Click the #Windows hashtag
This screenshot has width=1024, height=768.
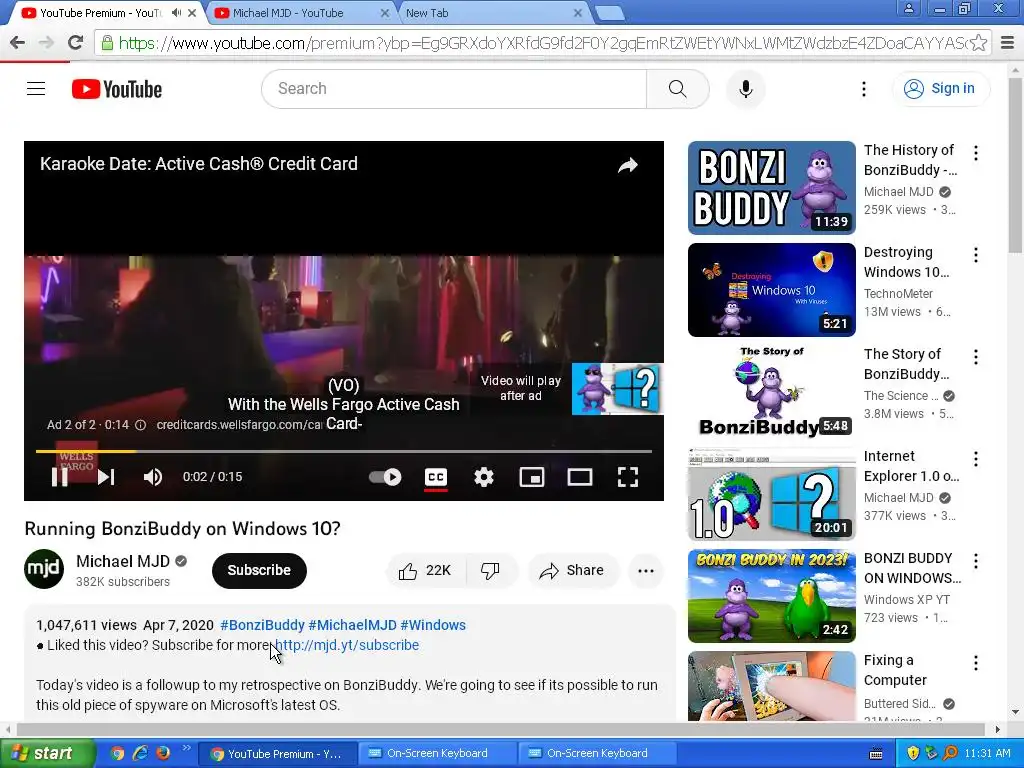point(433,625)
